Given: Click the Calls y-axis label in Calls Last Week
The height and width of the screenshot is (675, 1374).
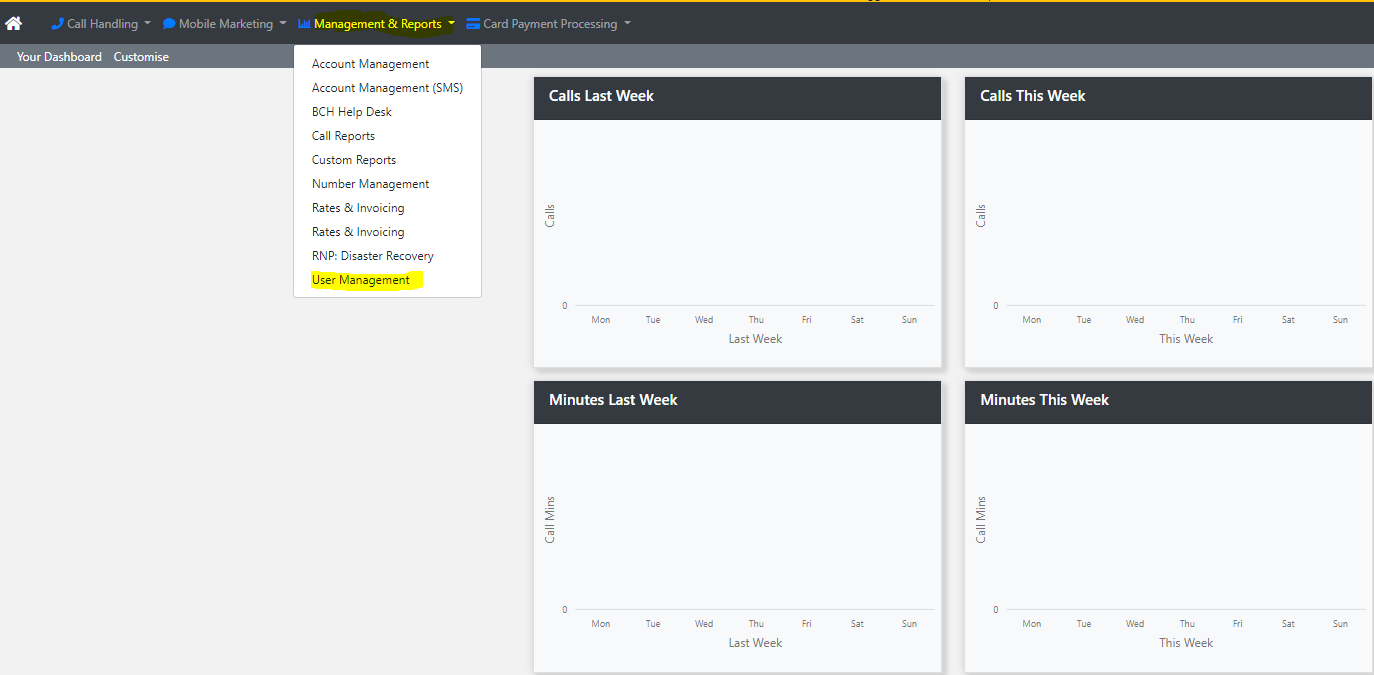Looking at the screenshot, I should tap(550, 216).
